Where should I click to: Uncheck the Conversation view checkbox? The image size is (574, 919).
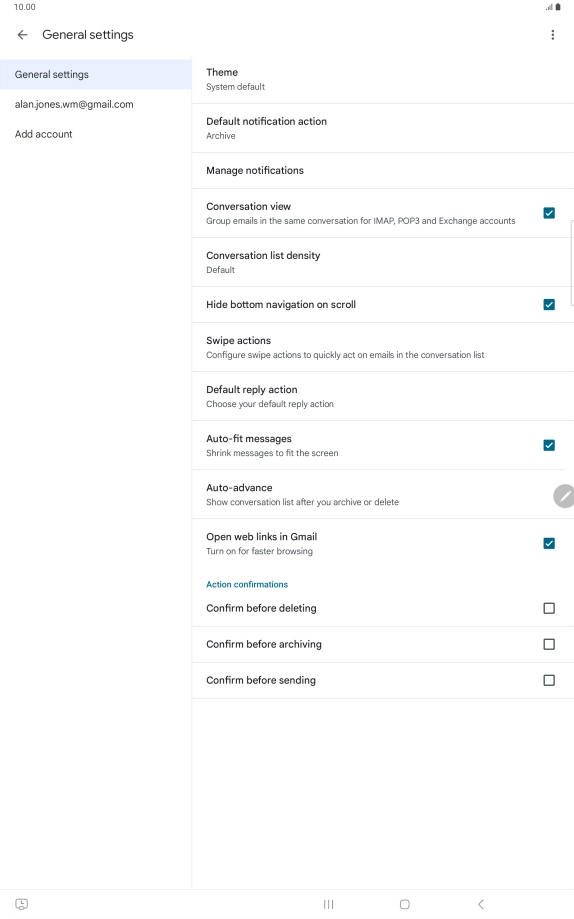point(549,213)
